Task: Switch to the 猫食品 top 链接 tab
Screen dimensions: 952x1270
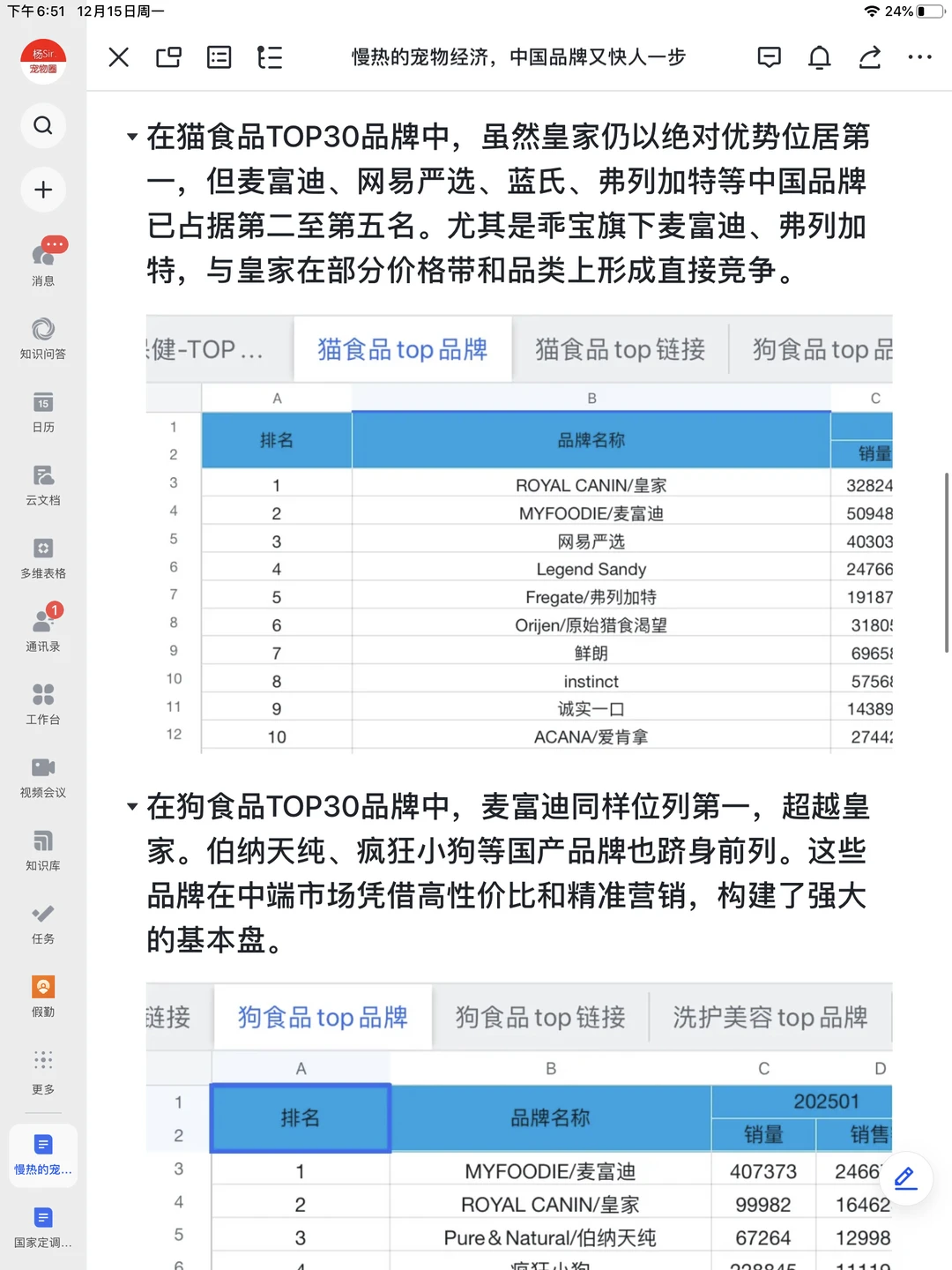Action: 619,348
